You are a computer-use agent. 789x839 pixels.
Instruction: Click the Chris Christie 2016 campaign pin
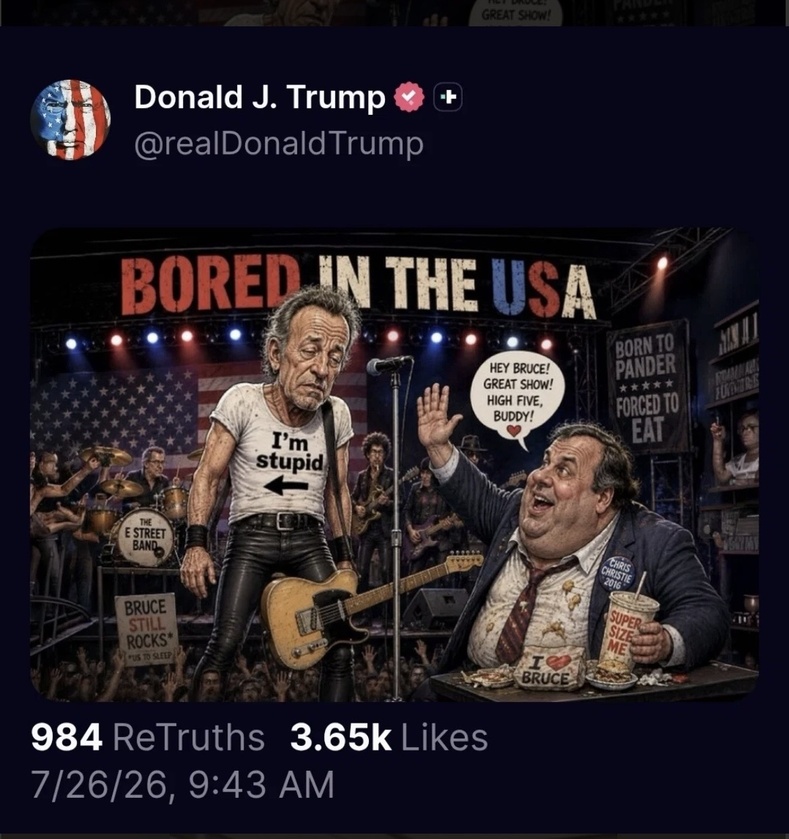coord(617,574)
